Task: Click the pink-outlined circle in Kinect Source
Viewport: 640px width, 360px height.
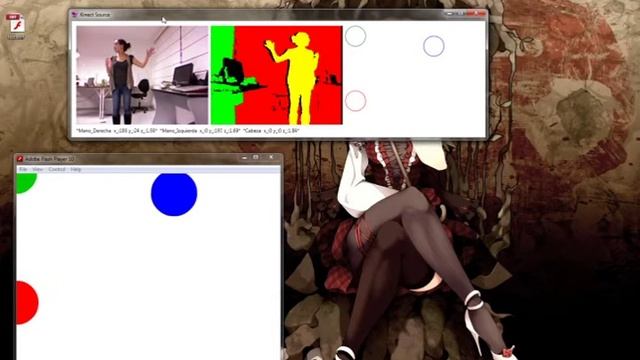Action: point(356,101)
